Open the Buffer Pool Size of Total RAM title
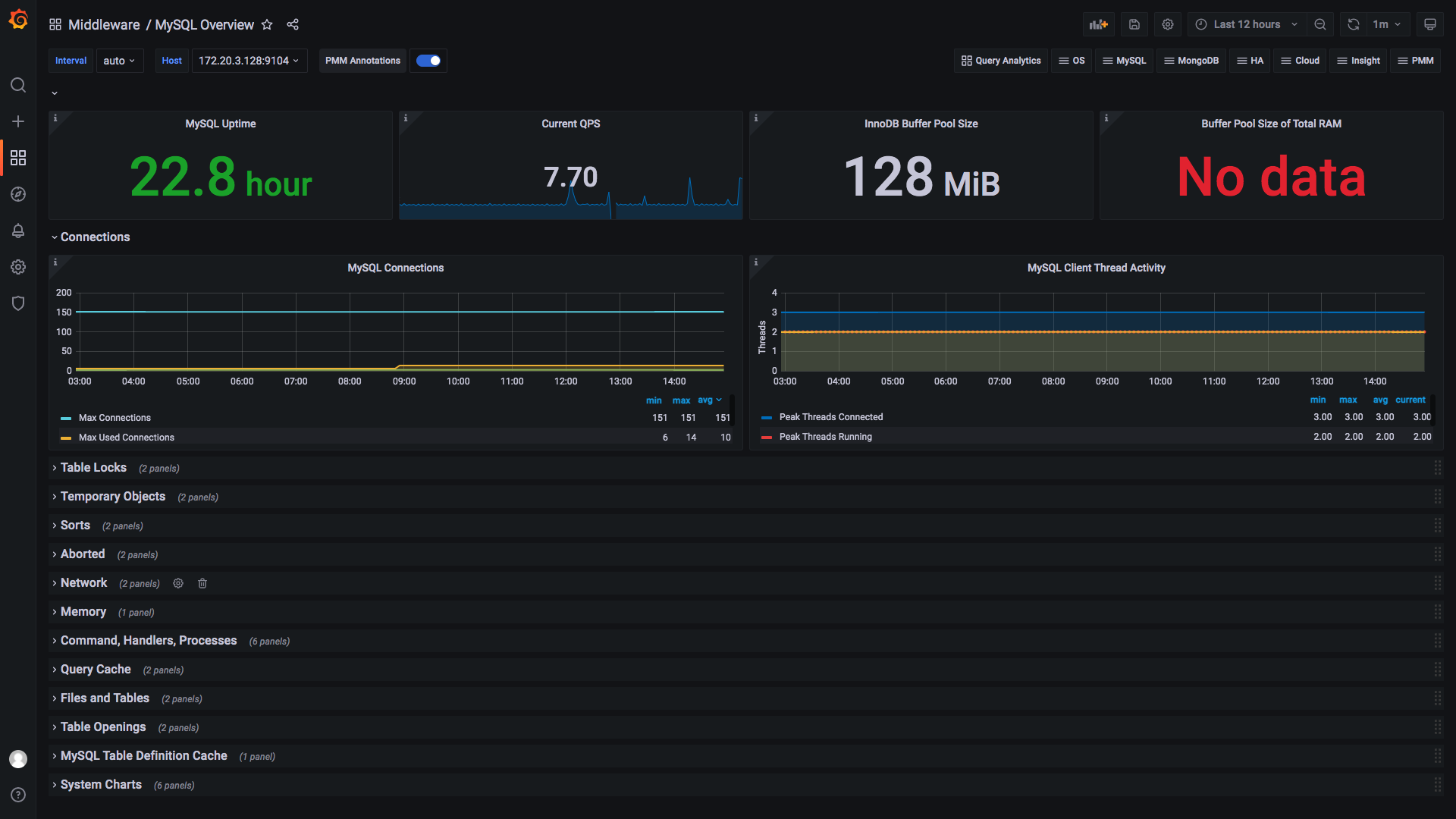 (1271, 124)
